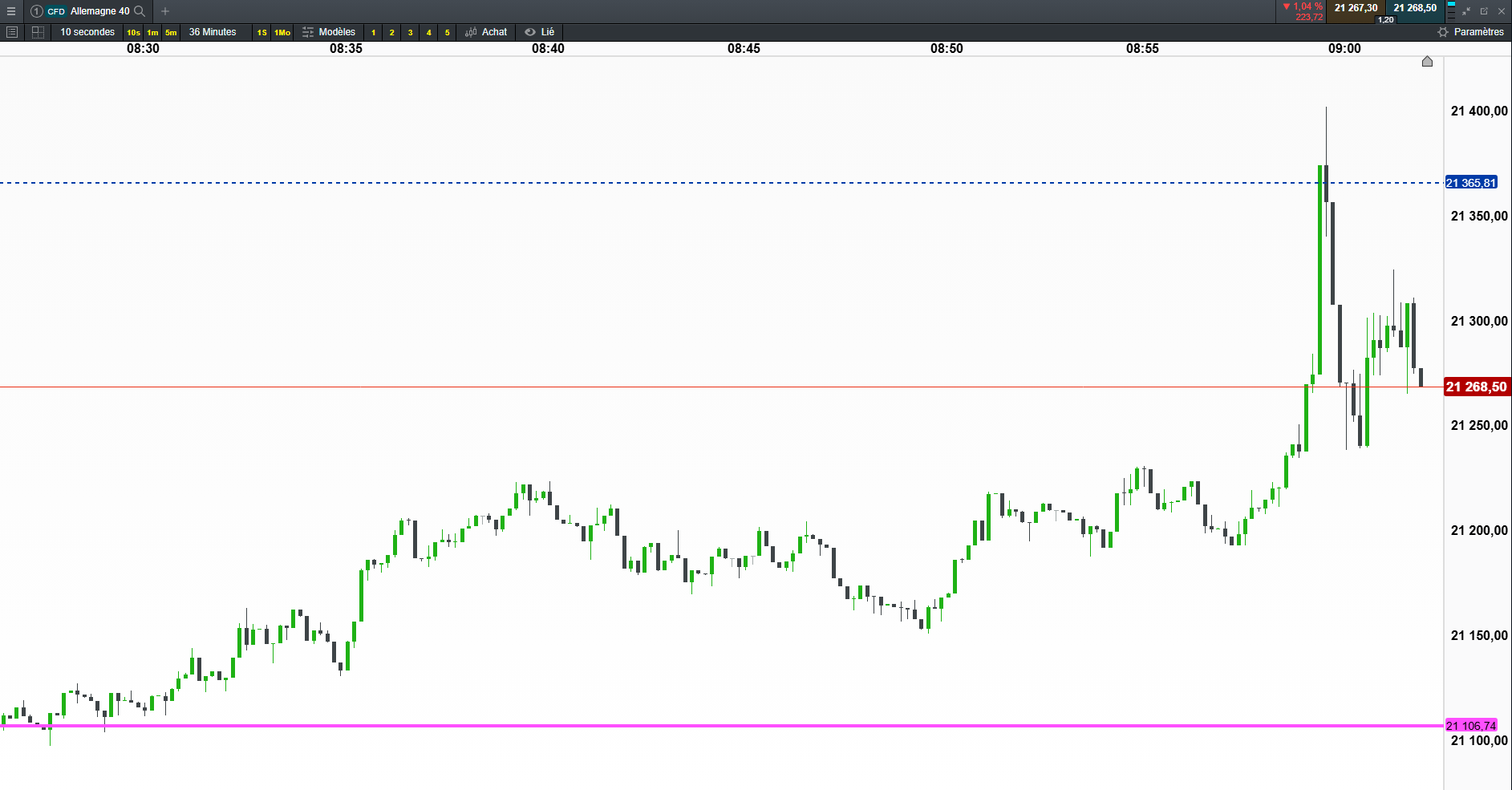Load chart template 5
1512x790 pixels.
pos(448,33)
